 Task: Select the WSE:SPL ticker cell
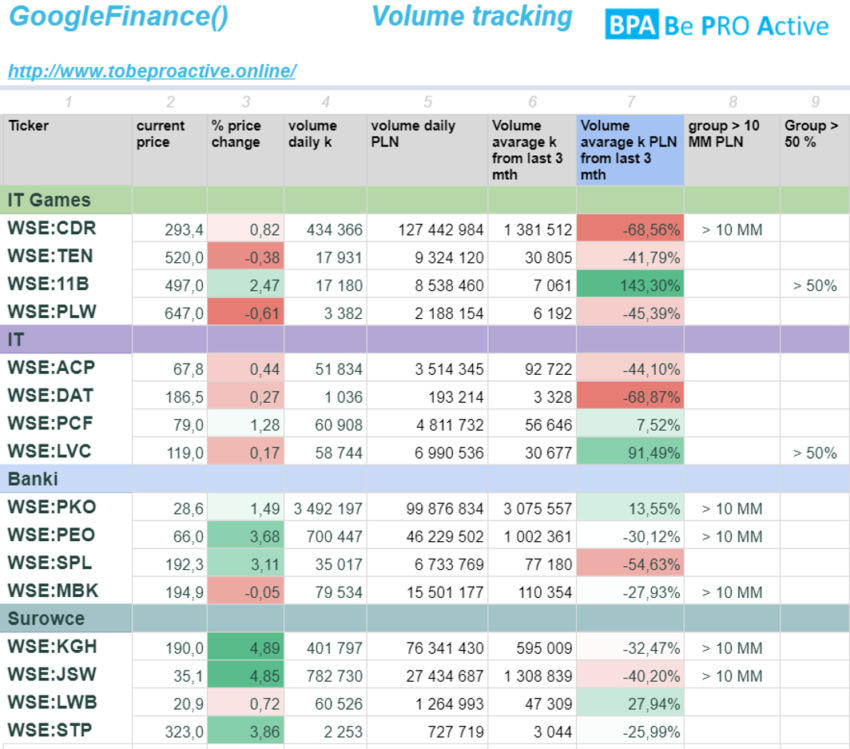66,563
